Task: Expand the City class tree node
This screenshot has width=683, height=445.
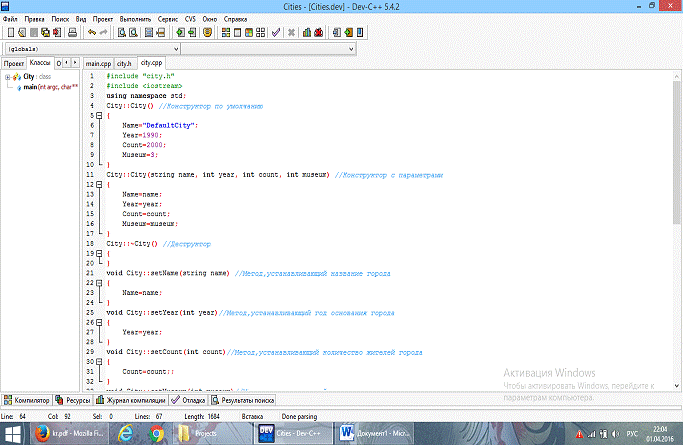Action: click(7, 76)
